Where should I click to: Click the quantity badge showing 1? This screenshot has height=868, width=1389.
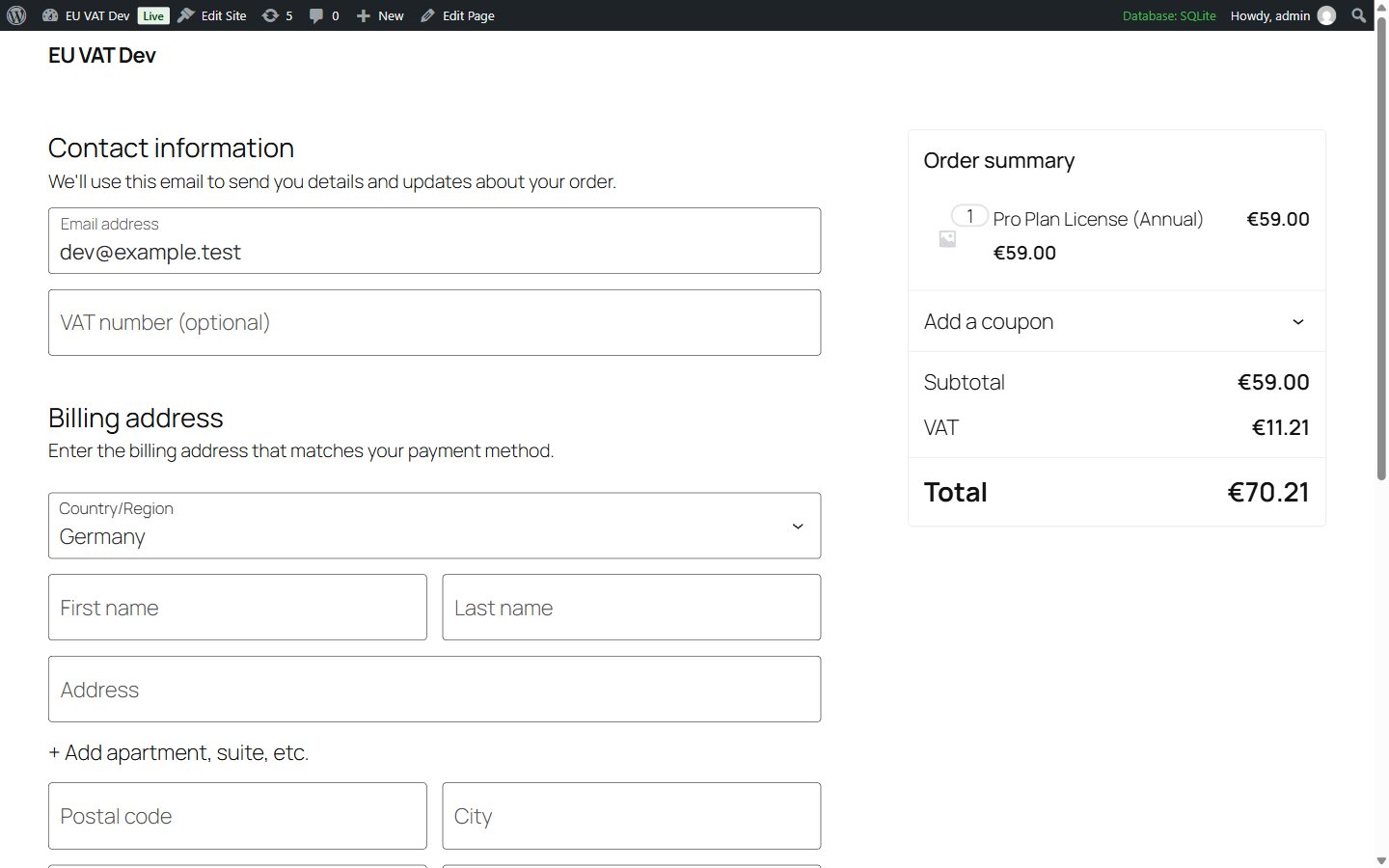[969, 216]
